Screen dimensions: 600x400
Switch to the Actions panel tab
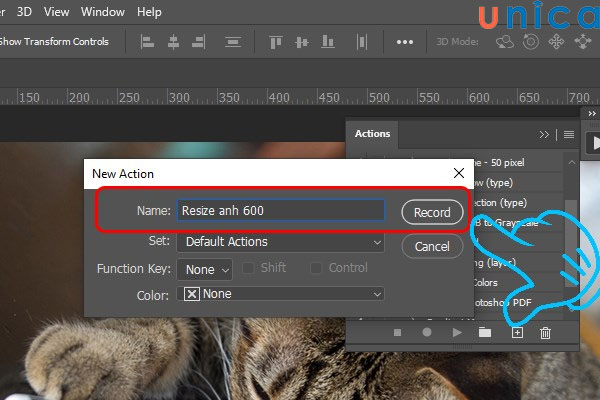[372, 134]
